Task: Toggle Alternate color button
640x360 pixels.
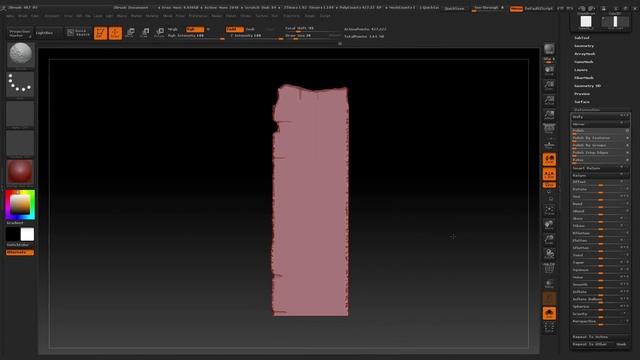Action: coord(20,253)
